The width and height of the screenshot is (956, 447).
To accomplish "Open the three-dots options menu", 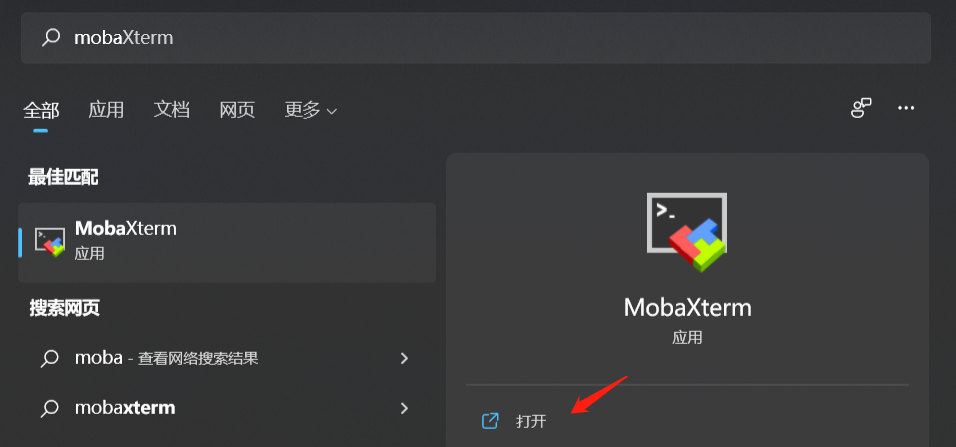I will (x=906, y=109).
